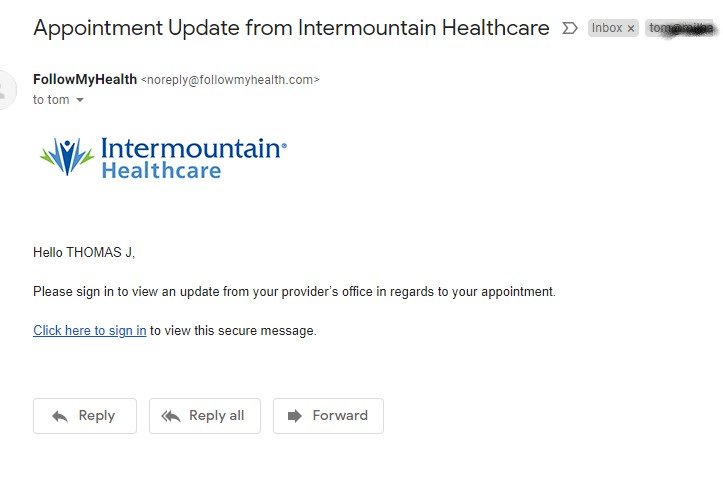Open the 'Click here to sign in' link
Image resolution: width=723 pixels, height=498 pixels.
[90, 330]
